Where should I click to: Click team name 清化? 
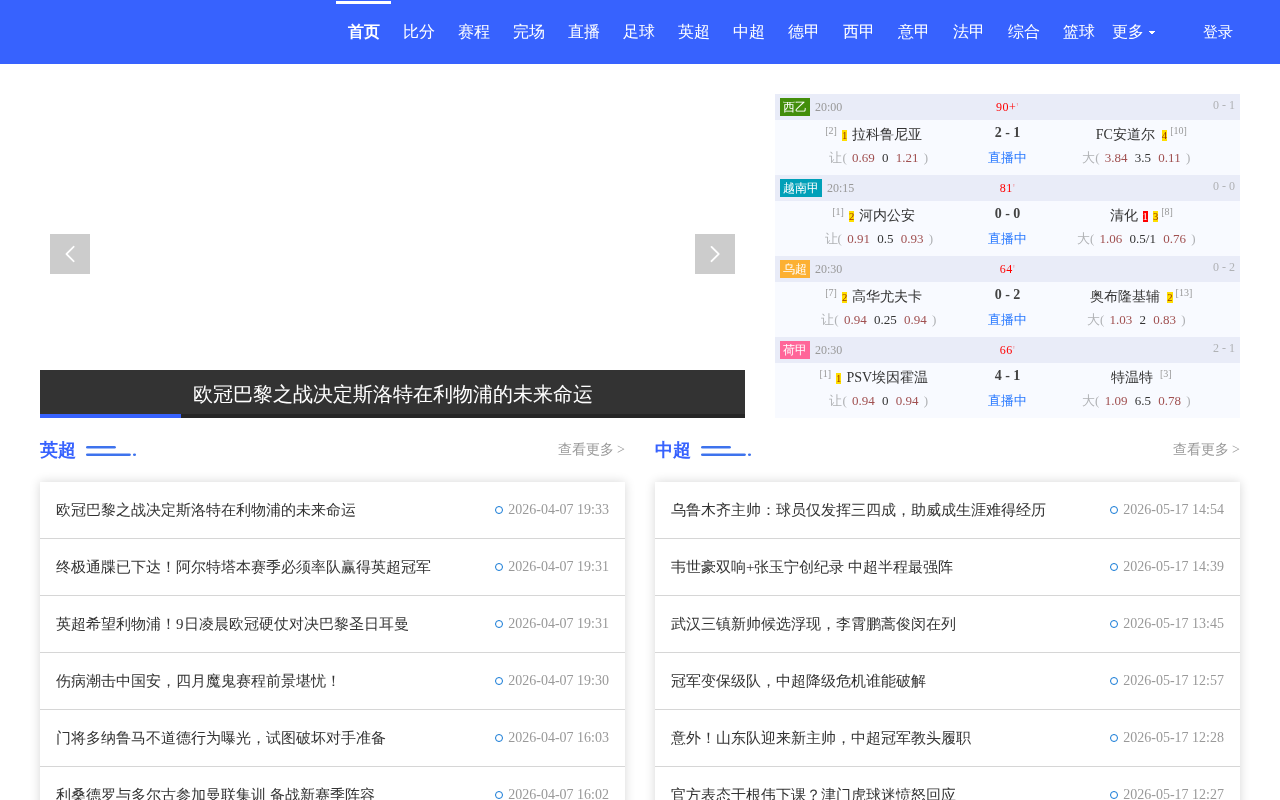1124,216
